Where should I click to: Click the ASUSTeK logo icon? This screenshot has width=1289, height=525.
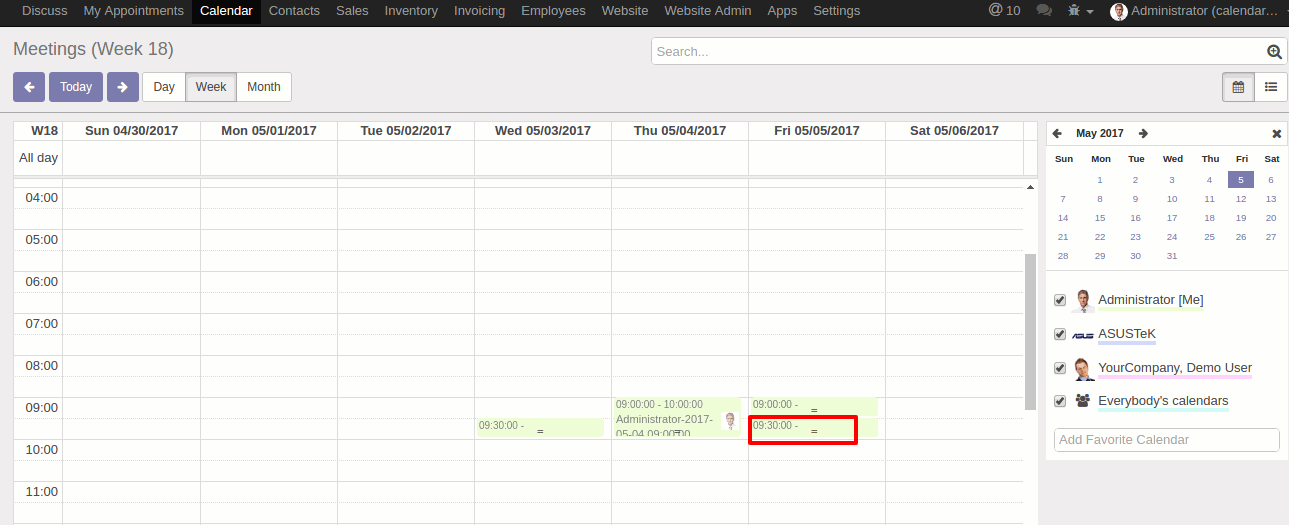1083,335
